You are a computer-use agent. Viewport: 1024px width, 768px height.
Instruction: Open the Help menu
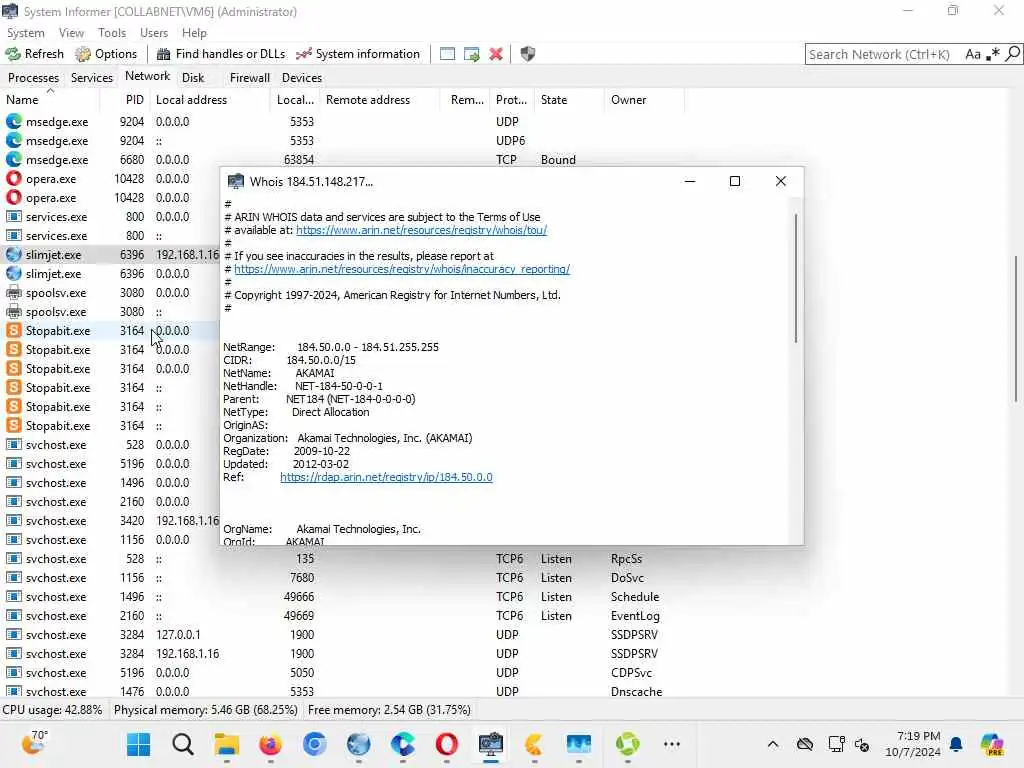coord(194,33)
